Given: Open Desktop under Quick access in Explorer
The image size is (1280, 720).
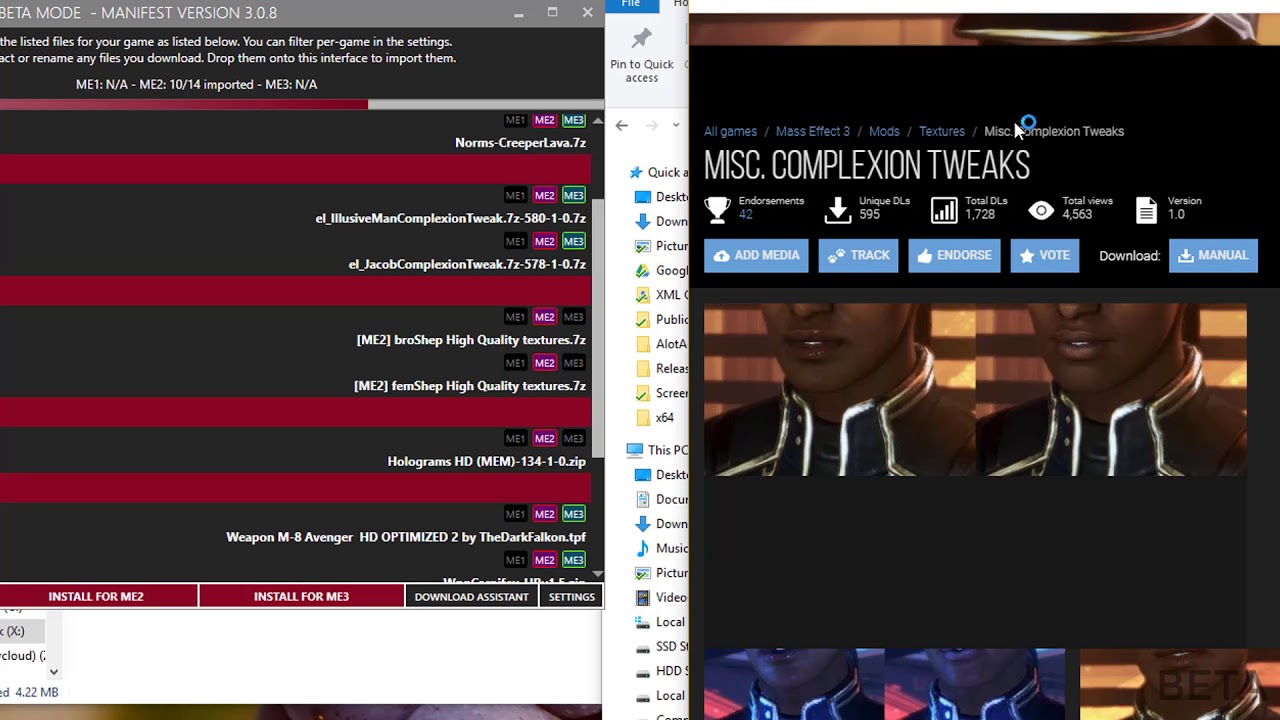Looking at the screenshot, I should point(662,197).
